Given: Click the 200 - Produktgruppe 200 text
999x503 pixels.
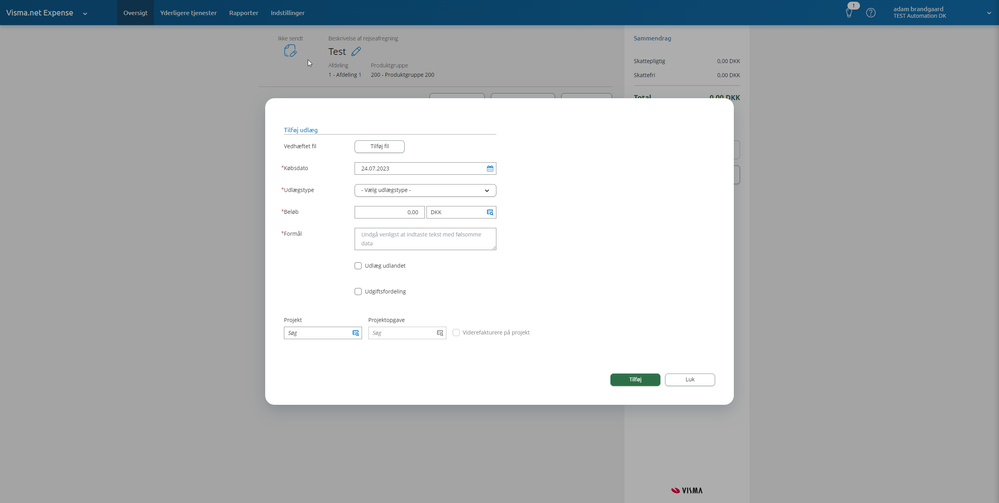Looking at the screenshot, I should pyautogui.click(x=403, y=75).
